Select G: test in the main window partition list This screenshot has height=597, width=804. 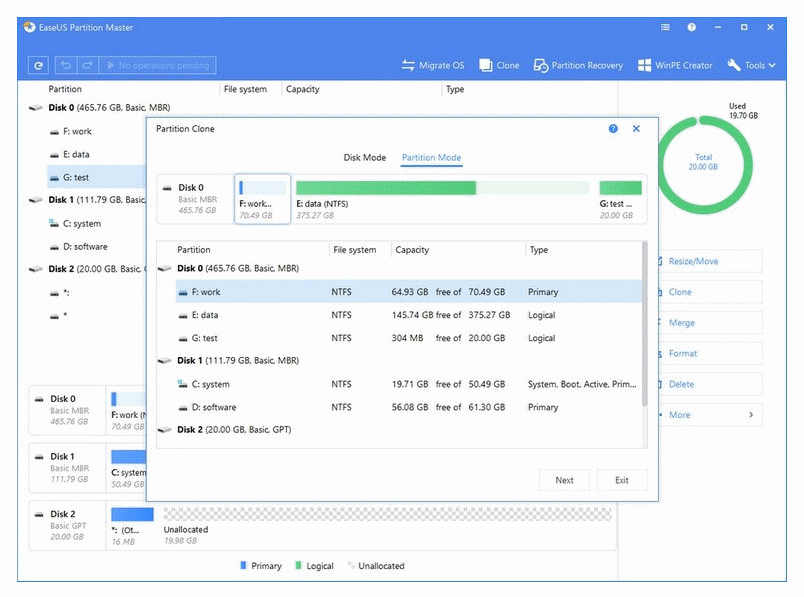(76, 177)
